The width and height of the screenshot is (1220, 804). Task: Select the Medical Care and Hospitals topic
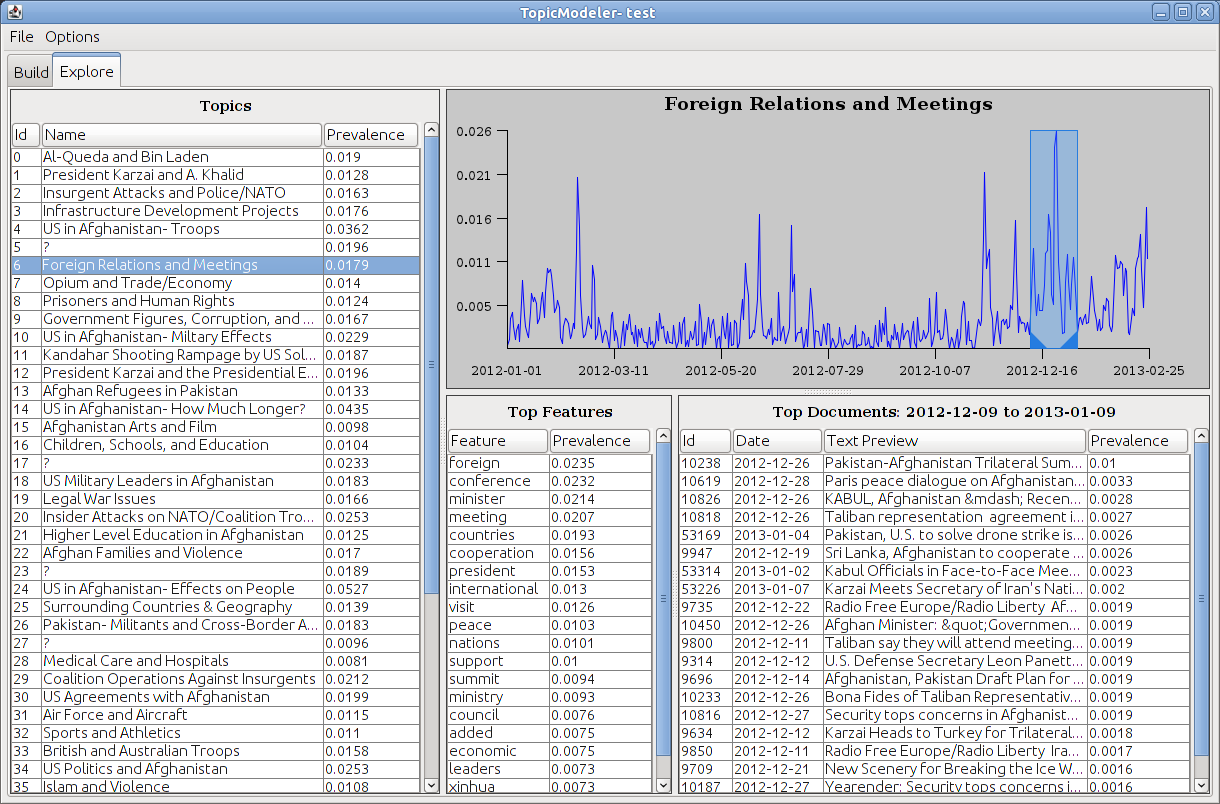135,661
